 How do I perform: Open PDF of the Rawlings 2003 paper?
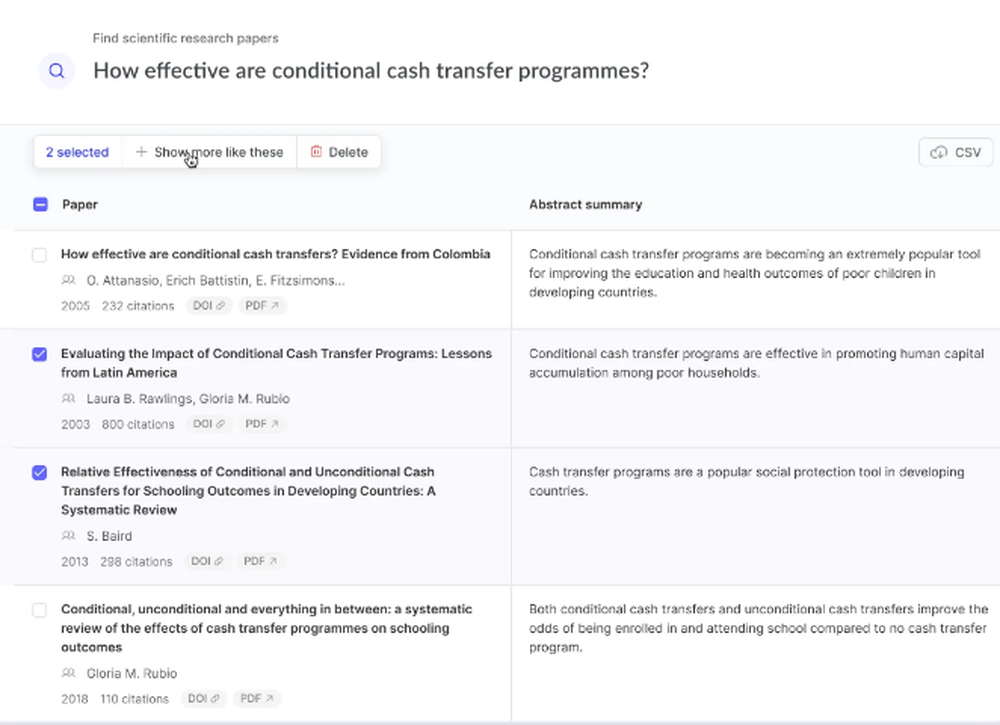coord(262,424)
